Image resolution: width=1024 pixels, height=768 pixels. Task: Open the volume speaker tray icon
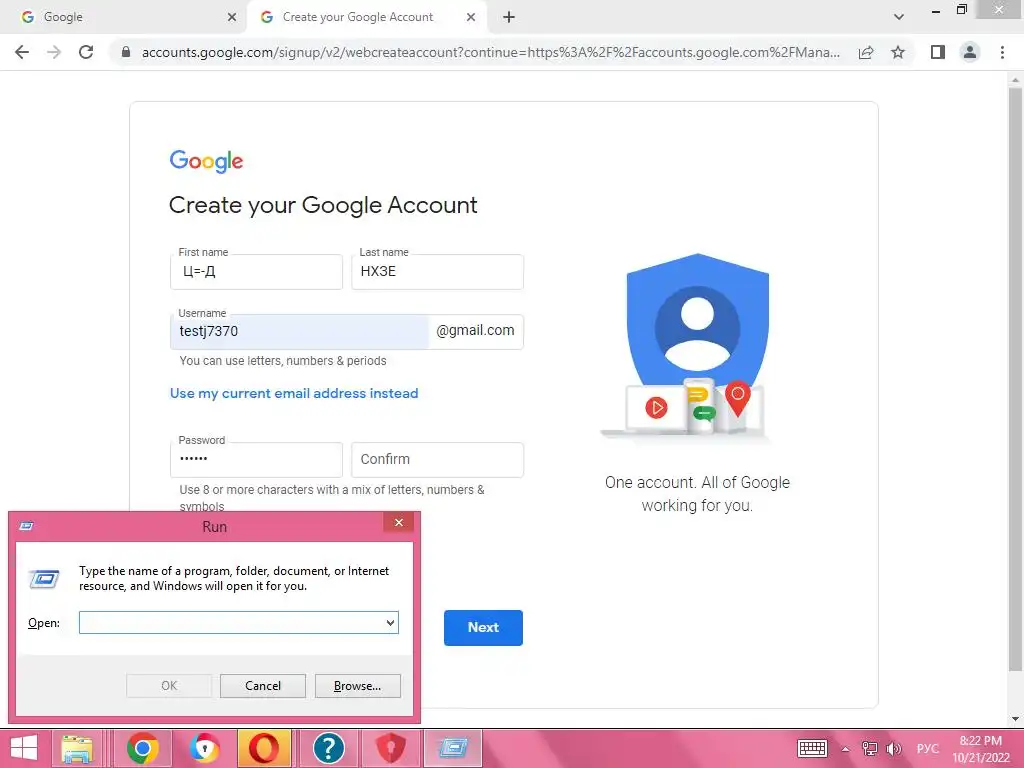click(x=893, y=748)
